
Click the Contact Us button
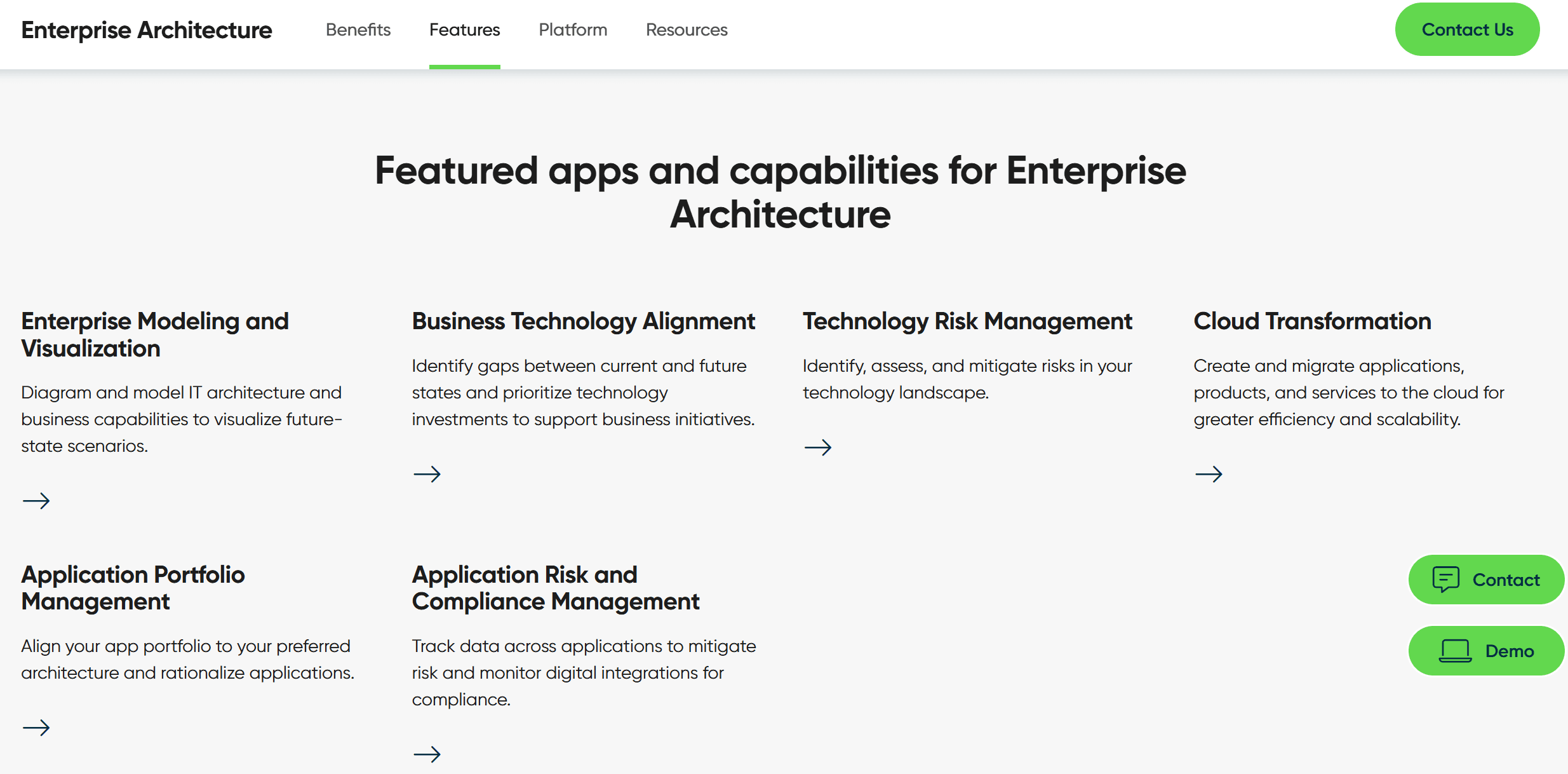pos(1467,29)
